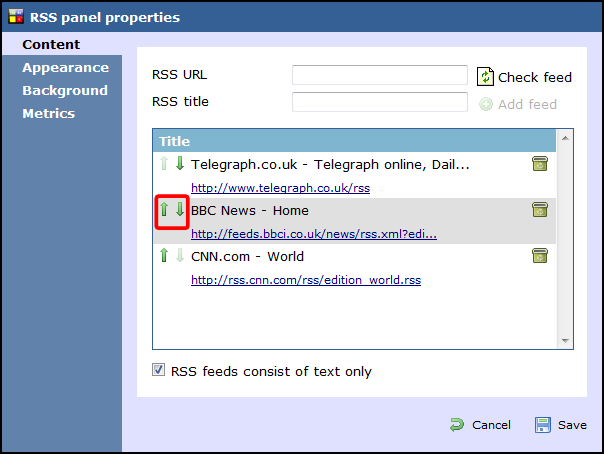Select the BBC News - Home title
This screenshot has height=454, width=604.
(x=250, y=211)
